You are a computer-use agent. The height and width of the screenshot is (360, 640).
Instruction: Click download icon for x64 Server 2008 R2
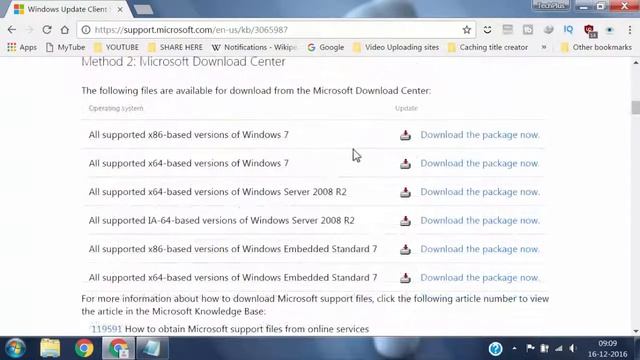click(405, 192)
